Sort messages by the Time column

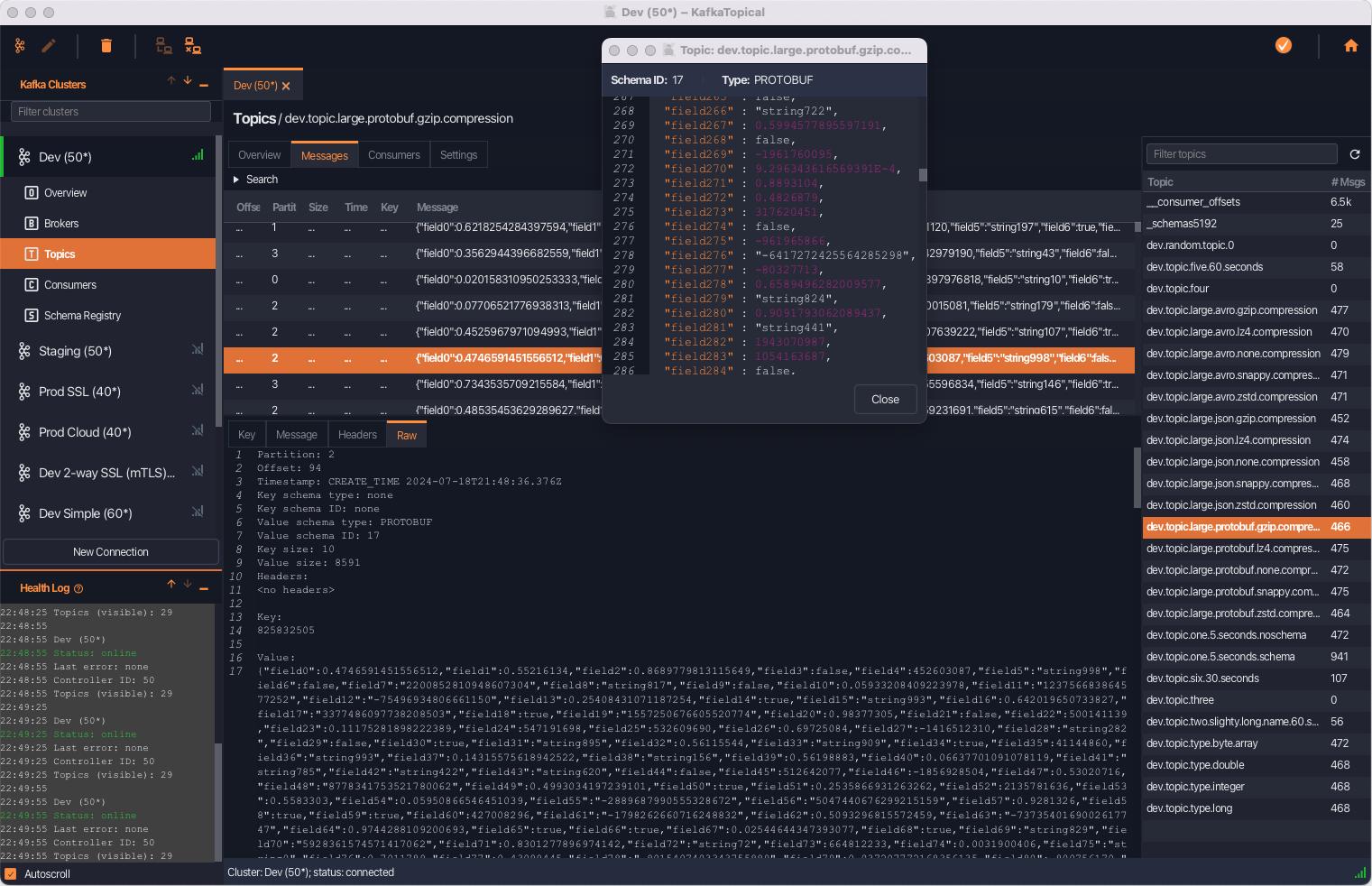coord(355,208)
